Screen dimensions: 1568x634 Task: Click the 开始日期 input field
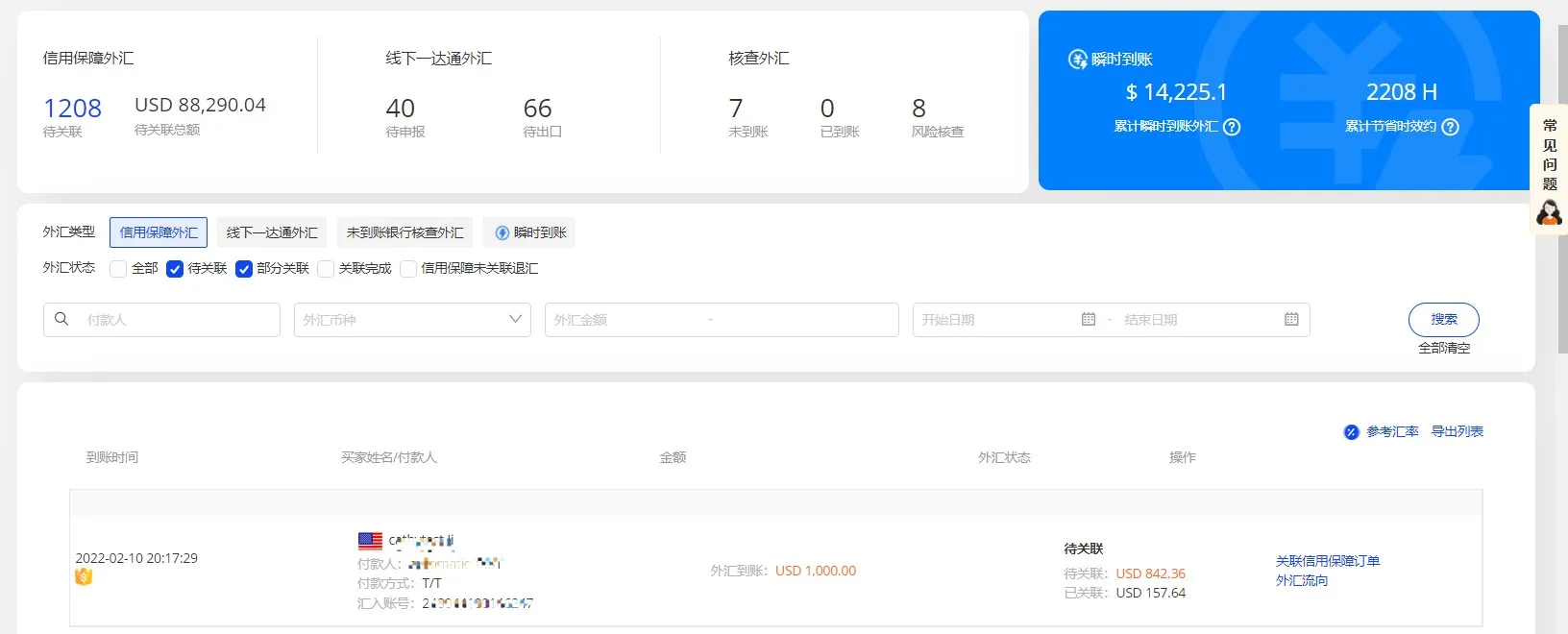995,320
